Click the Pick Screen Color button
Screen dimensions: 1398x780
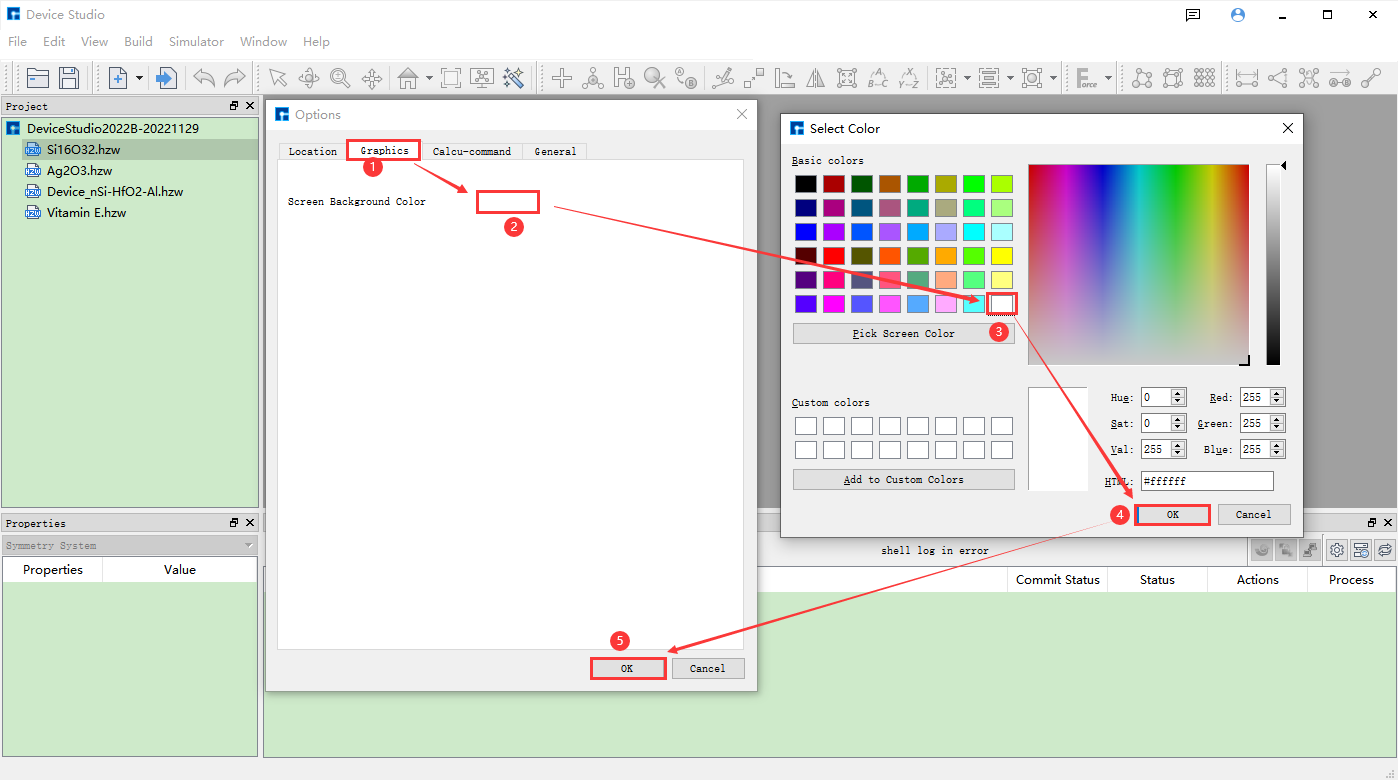click(903, 334)
